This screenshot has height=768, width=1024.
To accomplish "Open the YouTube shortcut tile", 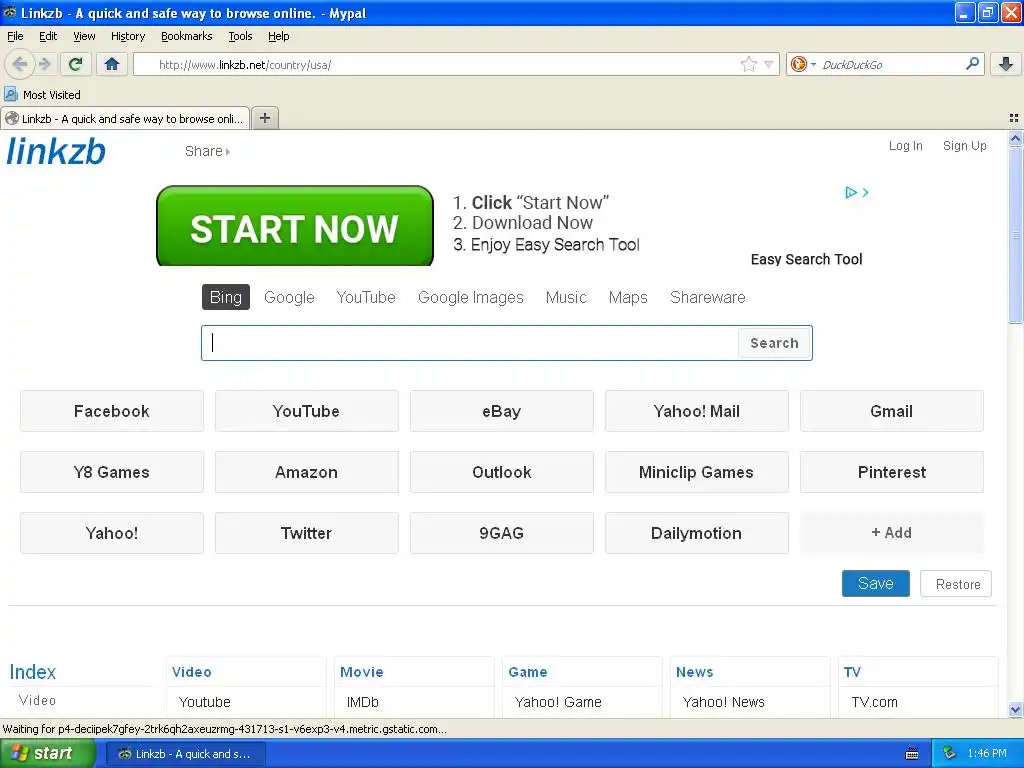I will coord(306,411).
